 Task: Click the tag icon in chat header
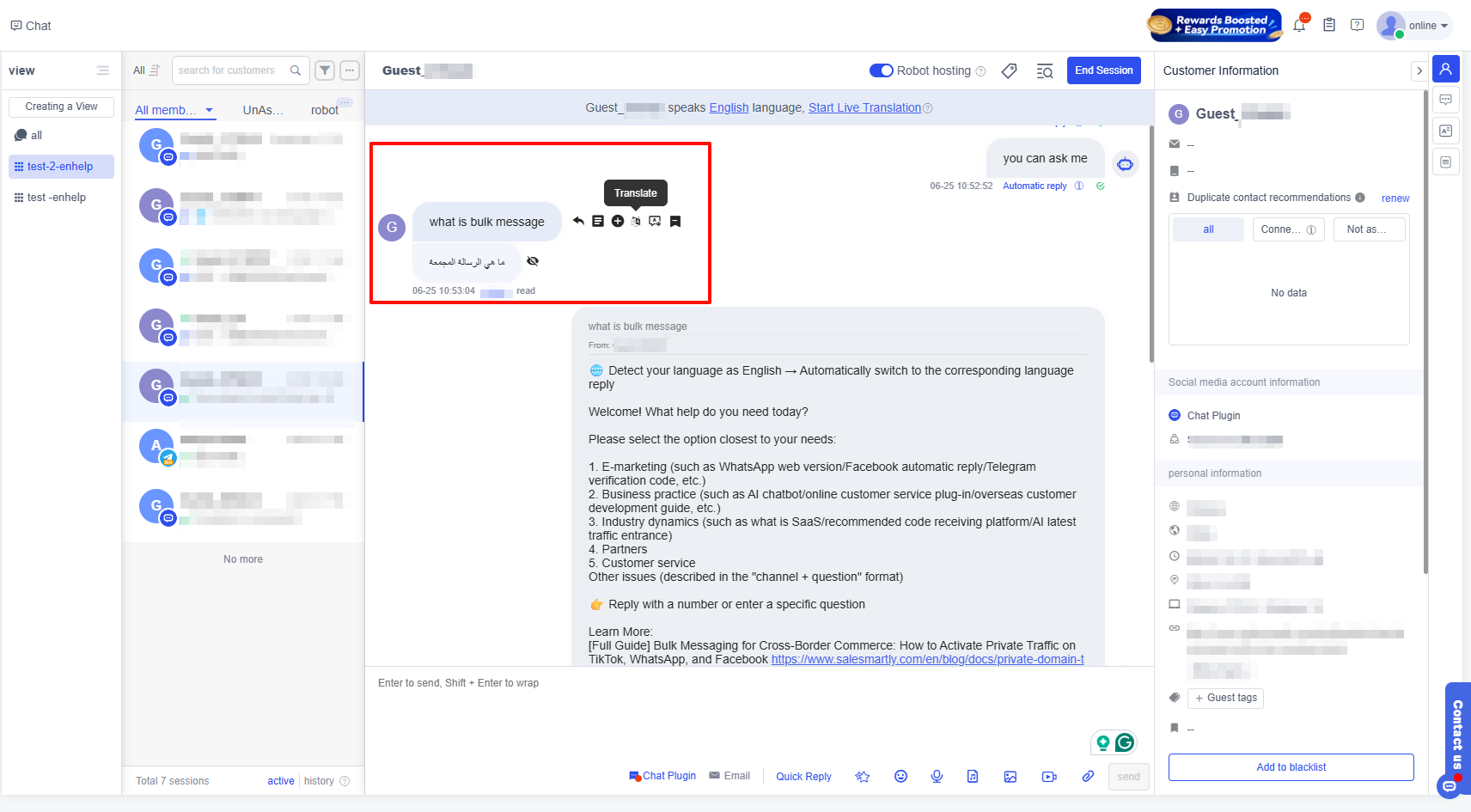pos(1010,71)
